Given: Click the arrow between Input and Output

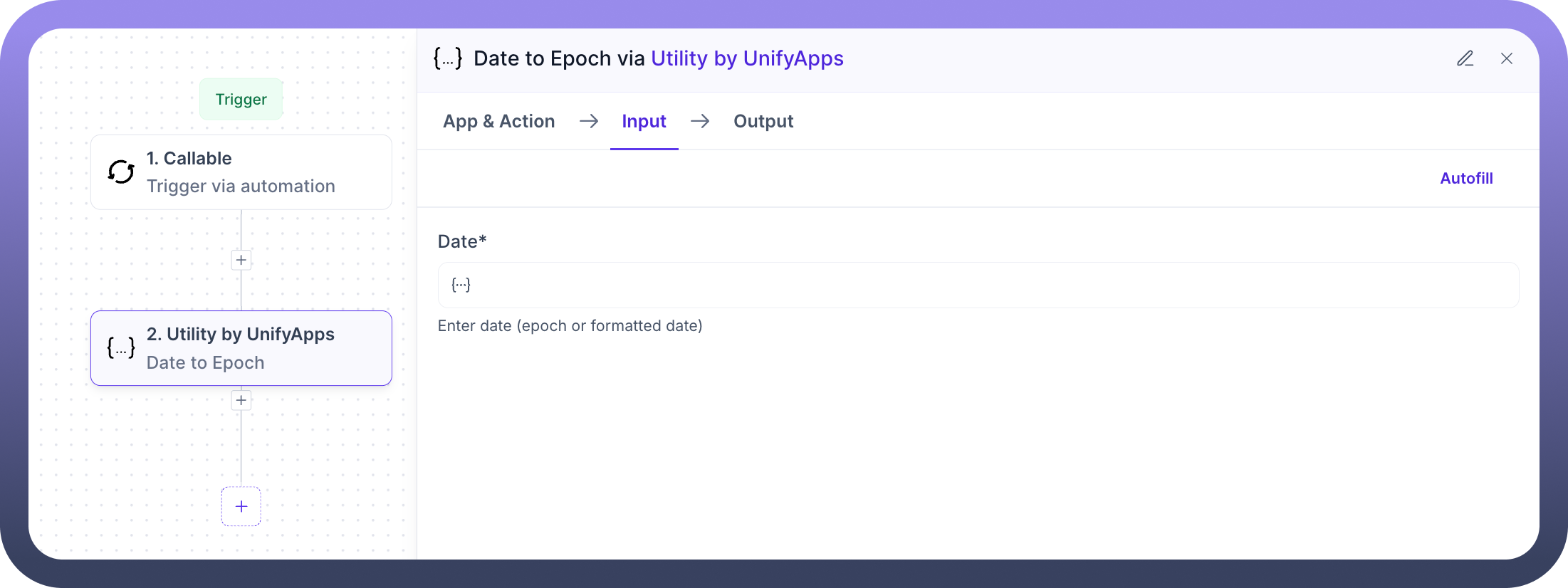Looking at the screenshot, I should pyautogui.click(x=700, y=121).
